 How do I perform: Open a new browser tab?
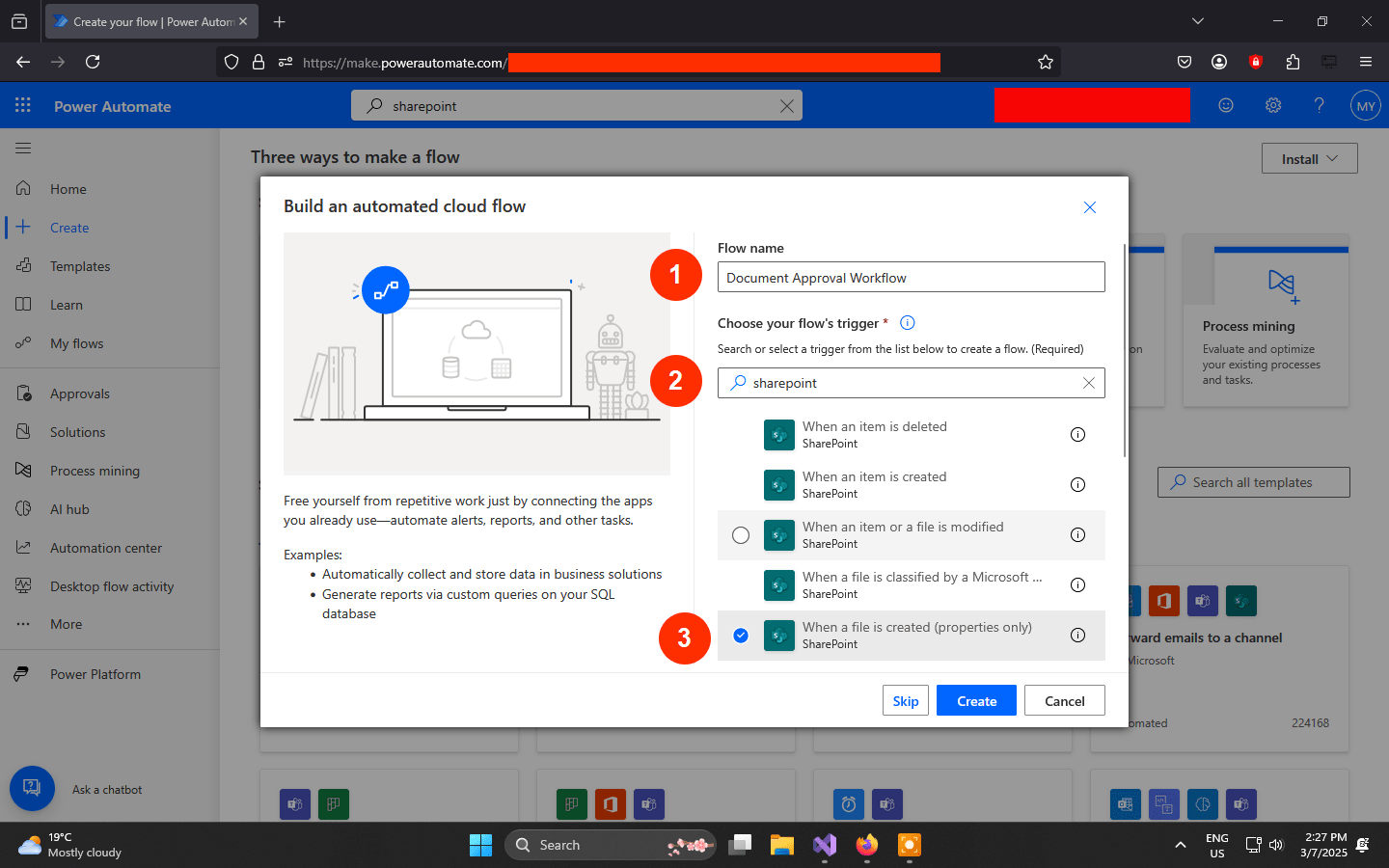pyautogui.click(x=280, y=21)
